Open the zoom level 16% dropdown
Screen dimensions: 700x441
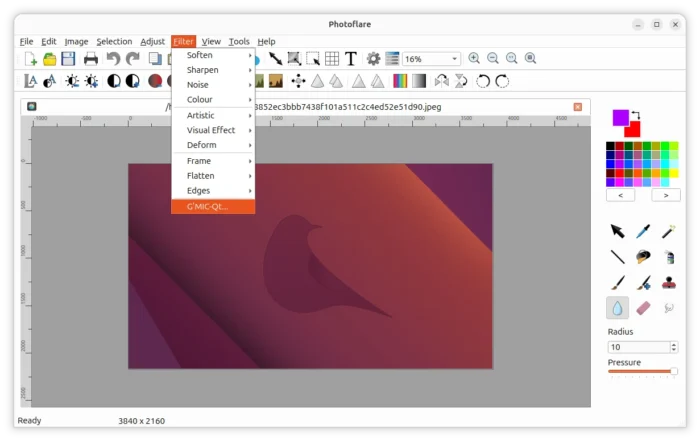coord(431,59)
